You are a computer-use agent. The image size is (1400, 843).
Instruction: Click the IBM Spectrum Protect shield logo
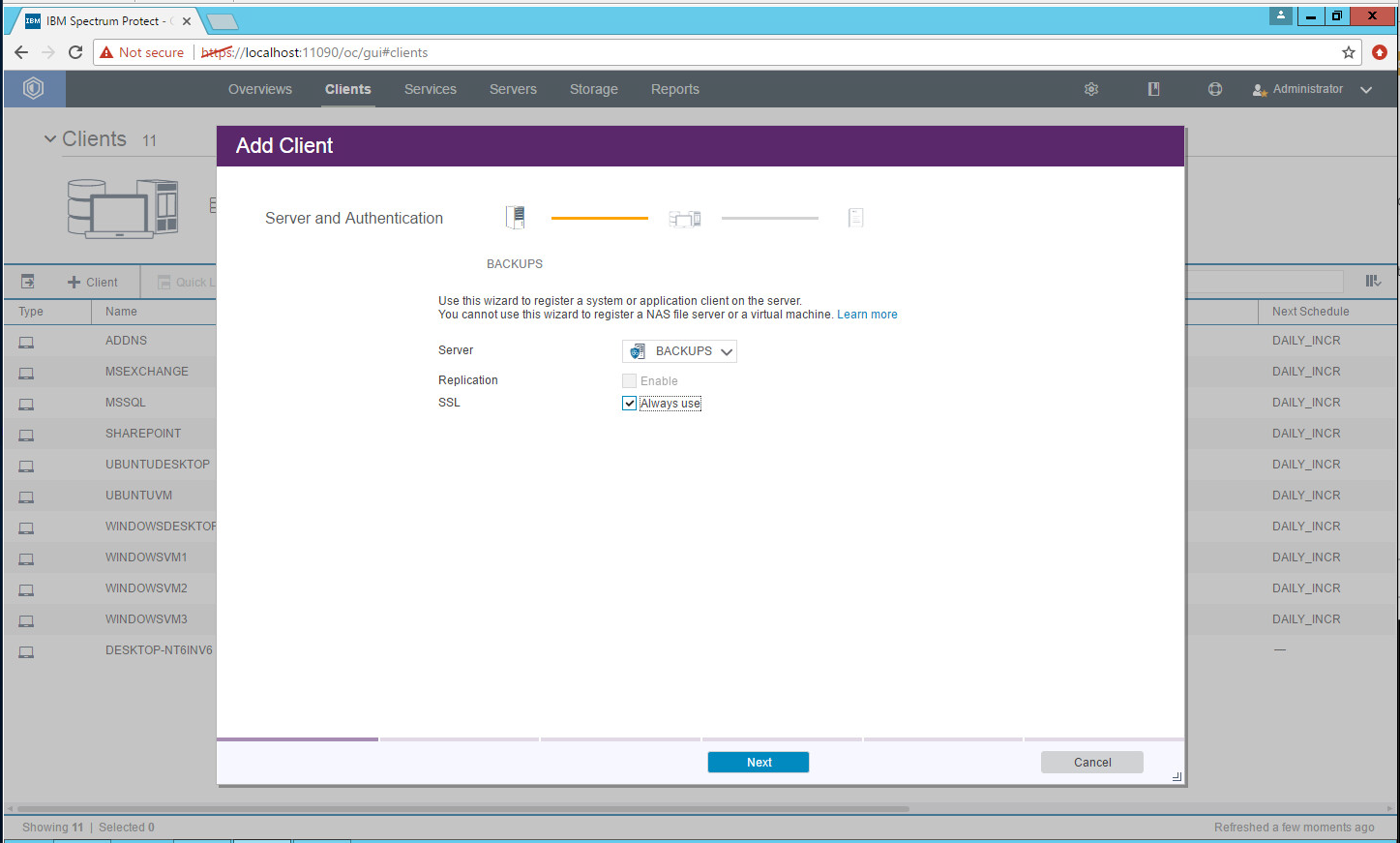coord(34,89)
